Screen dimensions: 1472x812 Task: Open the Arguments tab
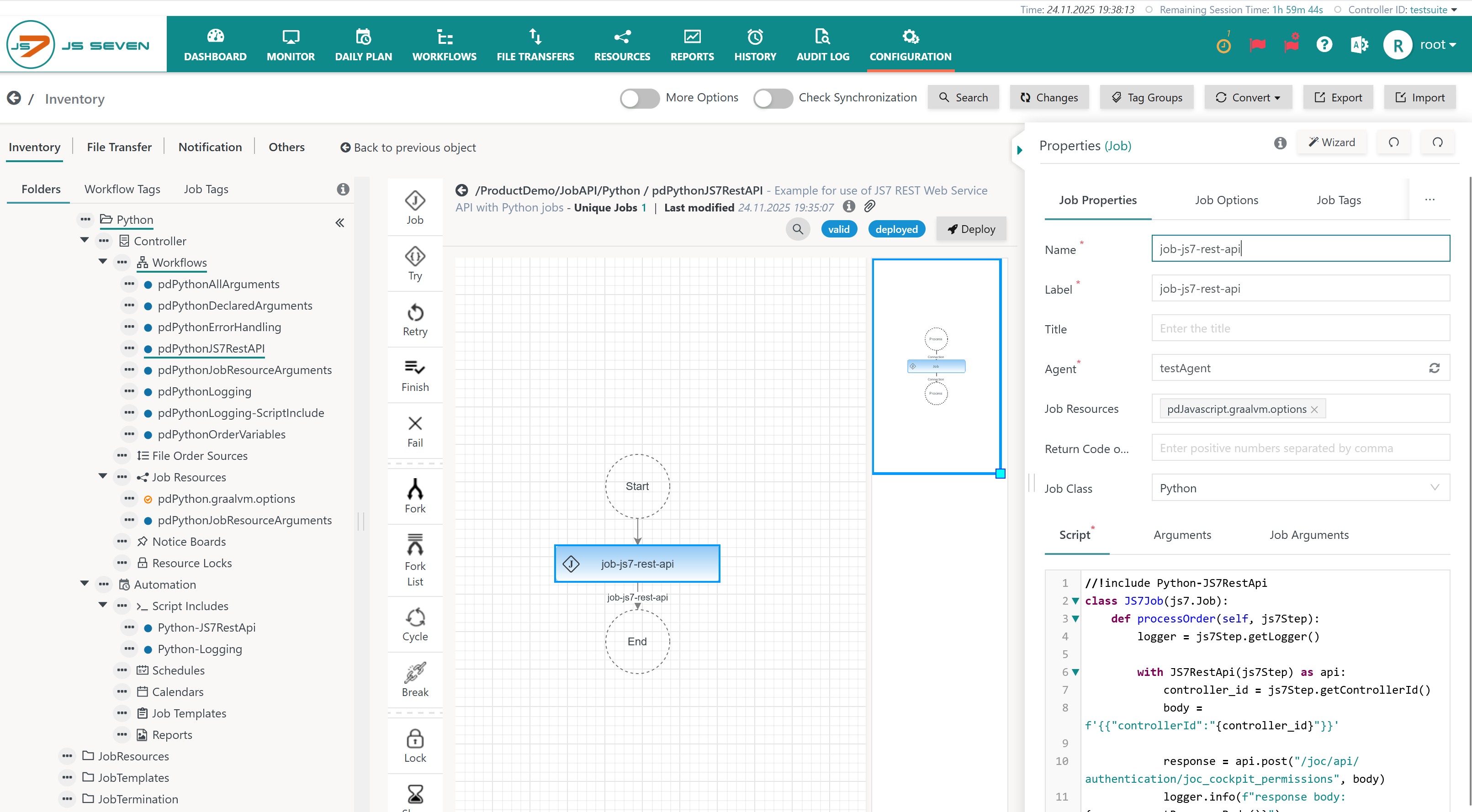[1182, 534]
